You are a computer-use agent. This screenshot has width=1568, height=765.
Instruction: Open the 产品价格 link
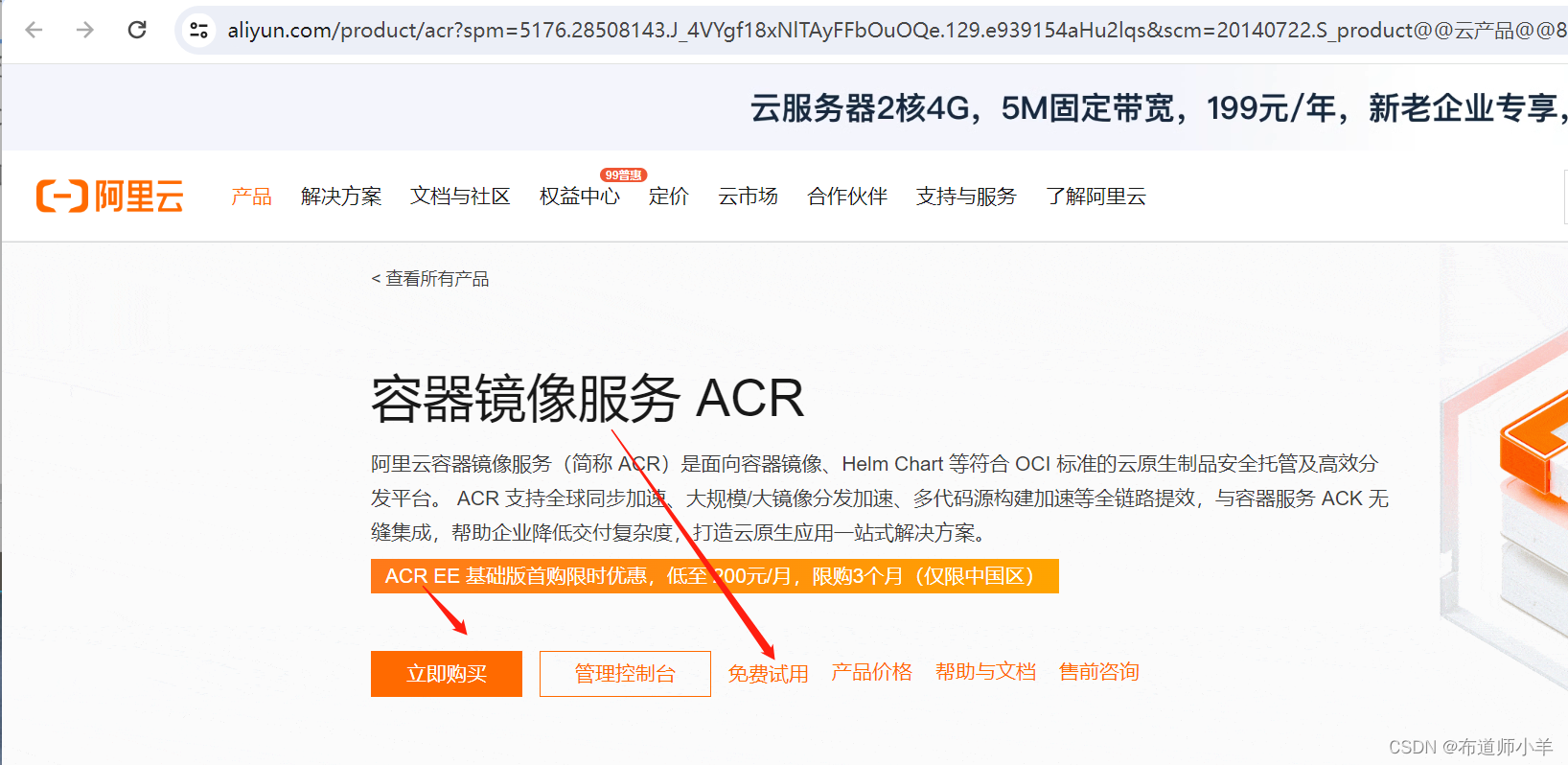[x=871, y=672]
